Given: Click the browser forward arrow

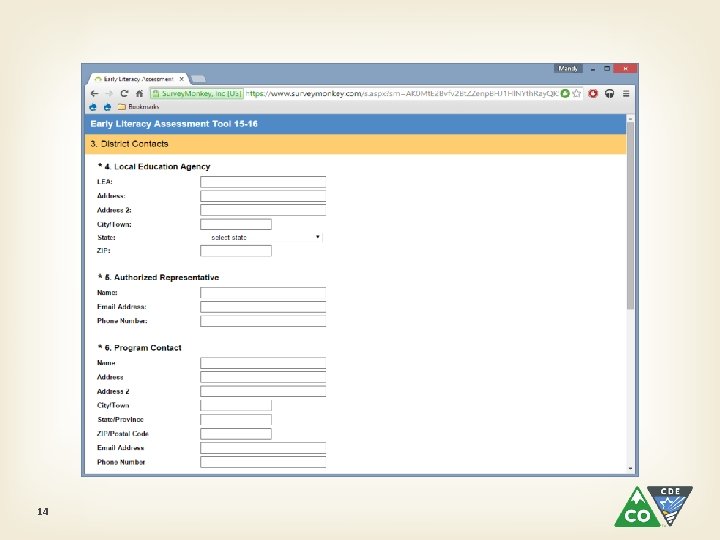Looking at the screenshot, I should pyautogui.click(x=109, y=94).
